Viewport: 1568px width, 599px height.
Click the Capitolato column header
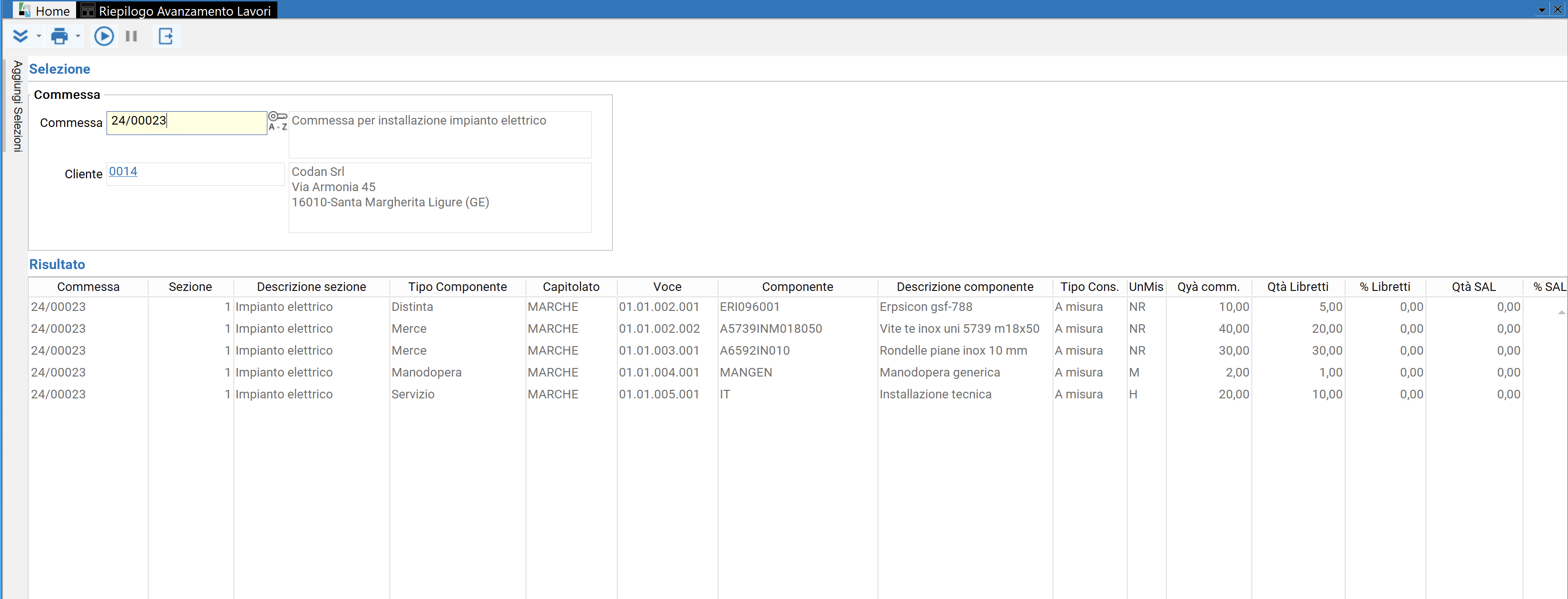coord(571,287)
